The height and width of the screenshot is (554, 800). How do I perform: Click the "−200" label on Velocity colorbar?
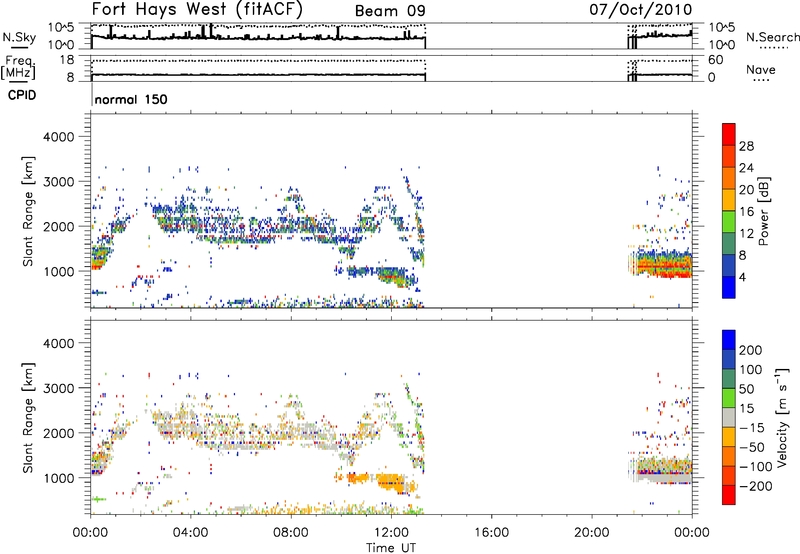point(754,486)
